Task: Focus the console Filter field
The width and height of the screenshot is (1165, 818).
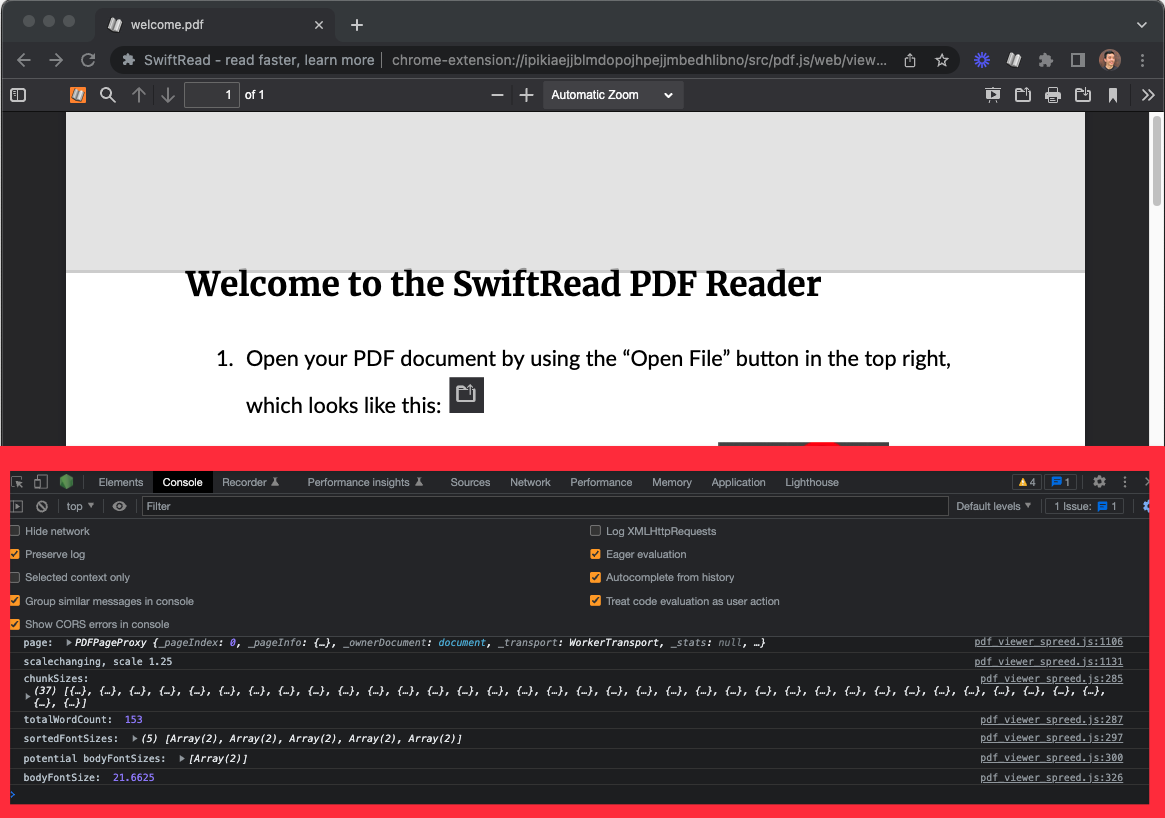Action: click(545, 507)
